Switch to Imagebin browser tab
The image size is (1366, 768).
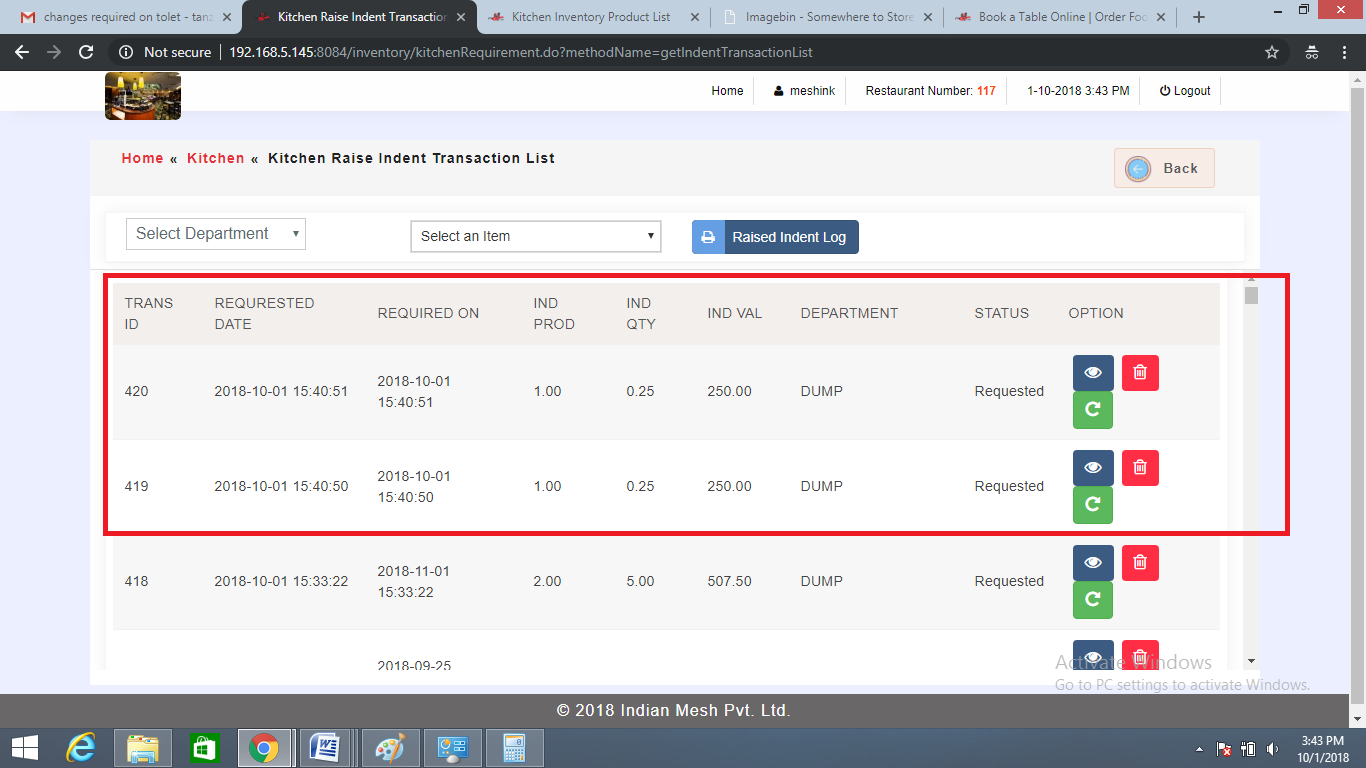(826, 17)
